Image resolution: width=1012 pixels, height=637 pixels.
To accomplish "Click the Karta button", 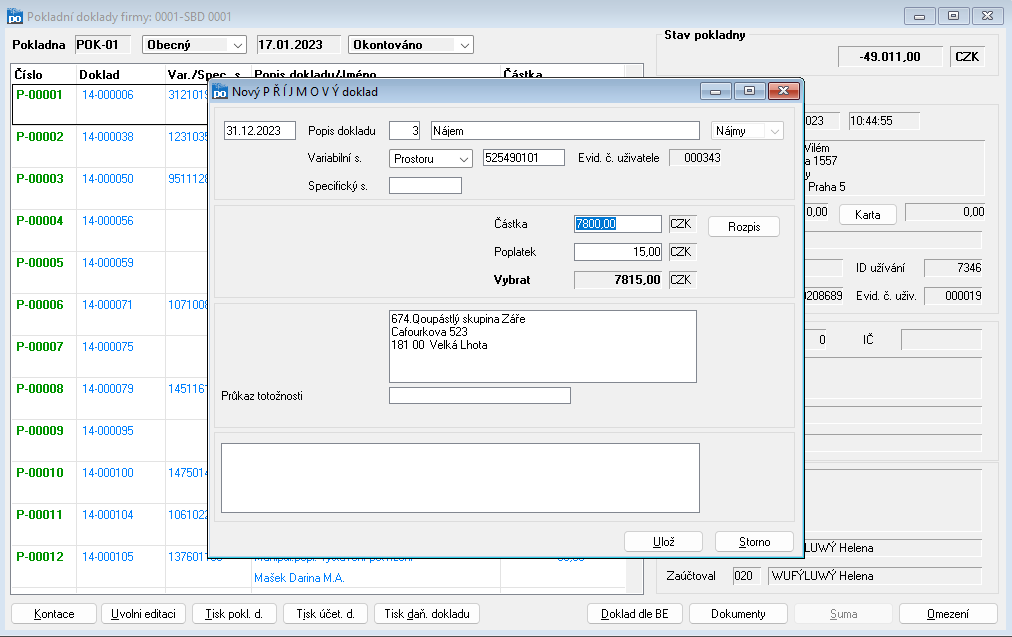I will (867, 215).
